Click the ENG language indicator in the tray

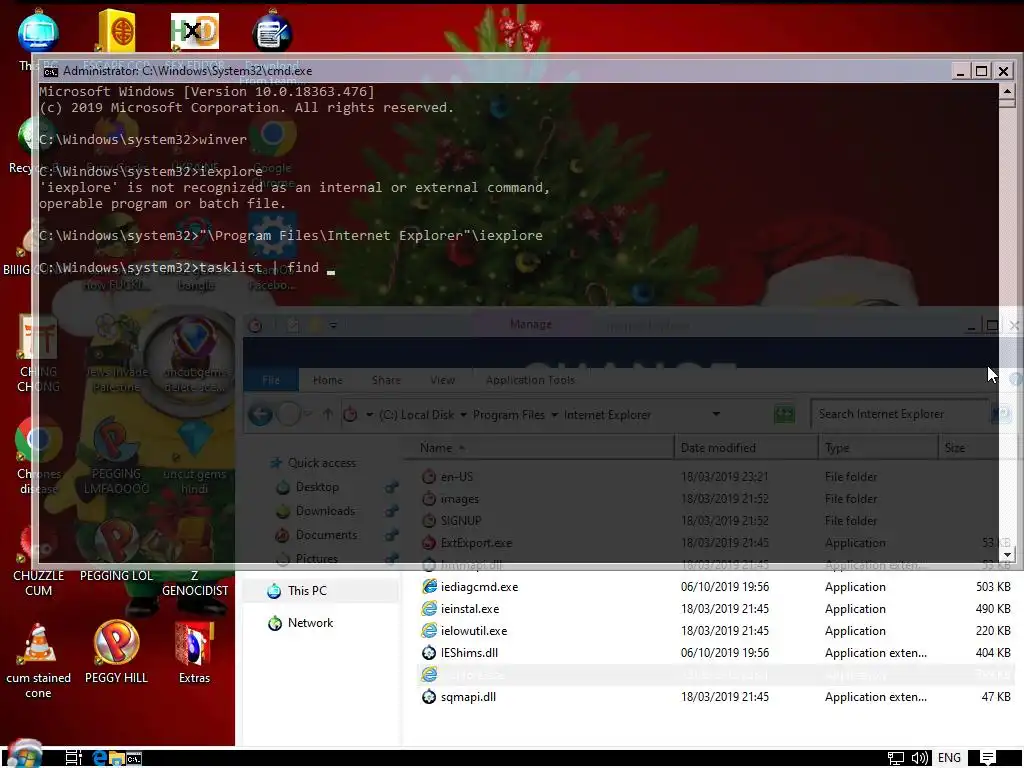(949, 758)
